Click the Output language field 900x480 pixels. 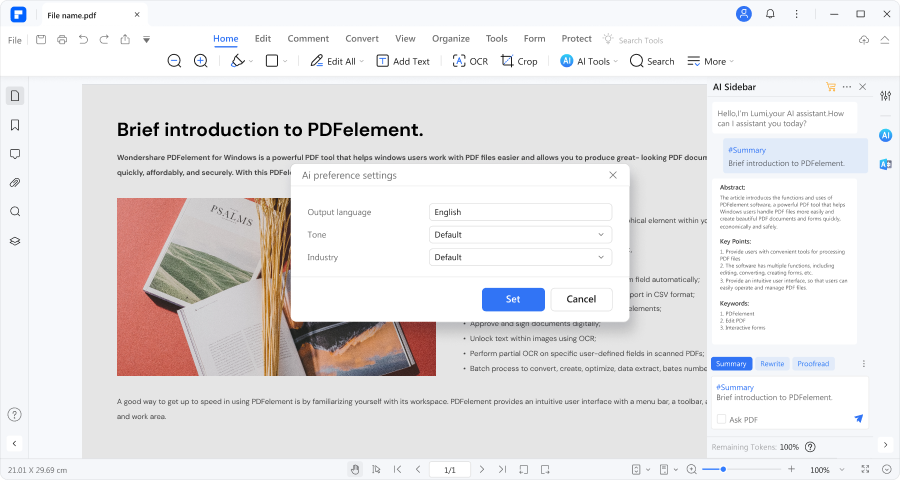(520, 212)
